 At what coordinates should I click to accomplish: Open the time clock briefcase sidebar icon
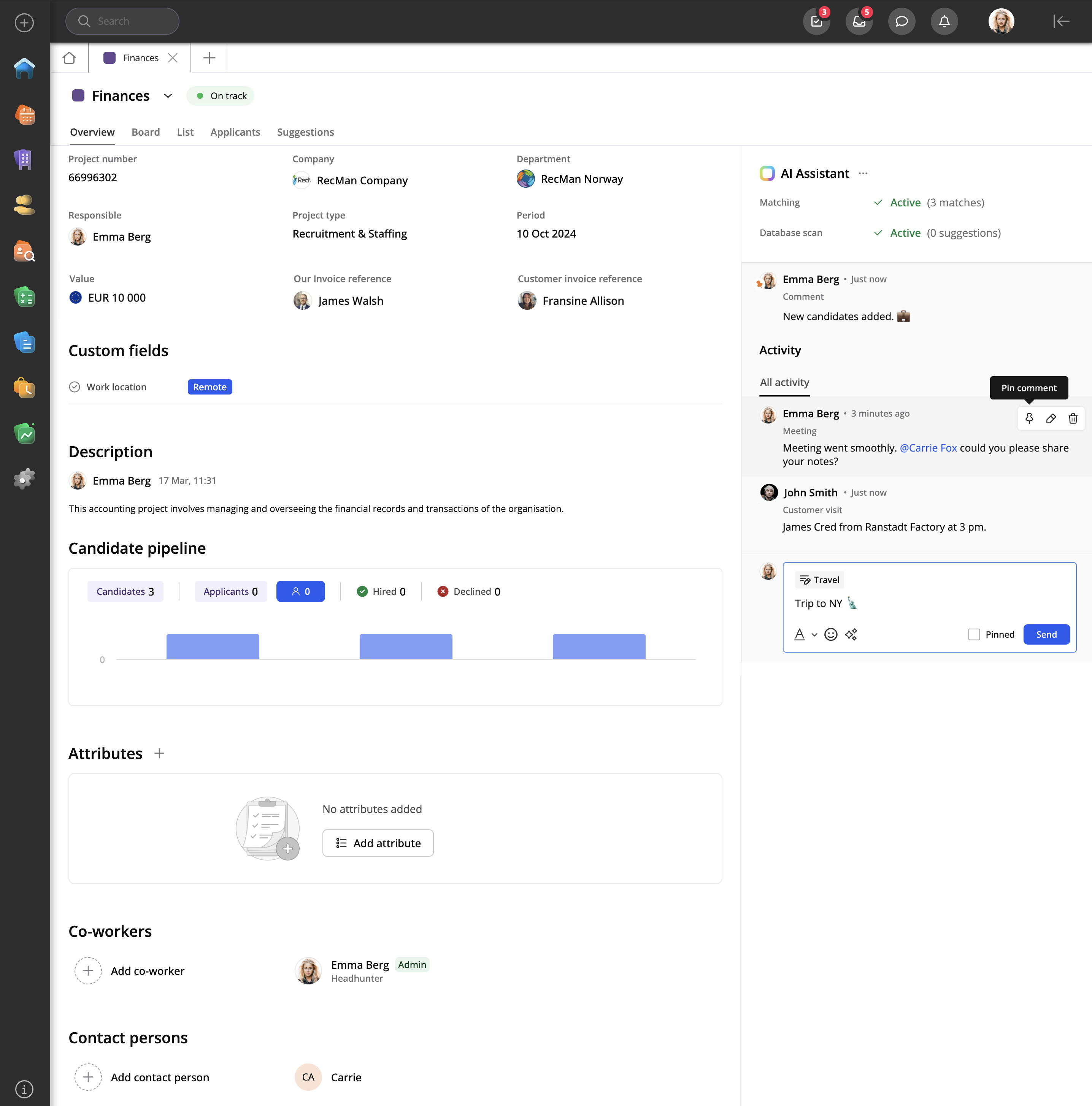point(24,388)
